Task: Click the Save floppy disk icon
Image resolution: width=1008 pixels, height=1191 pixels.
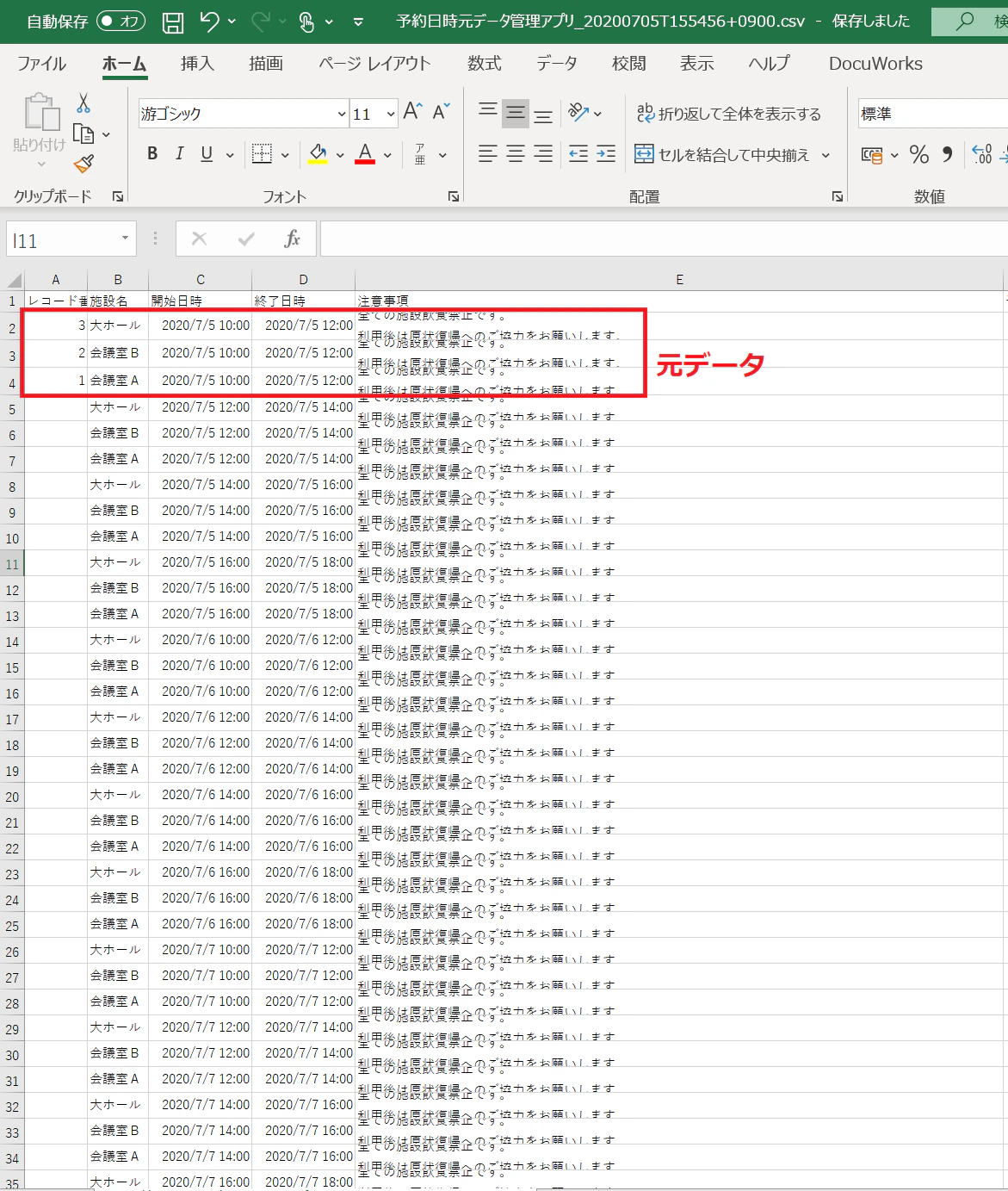Action: tap(173, 22)
